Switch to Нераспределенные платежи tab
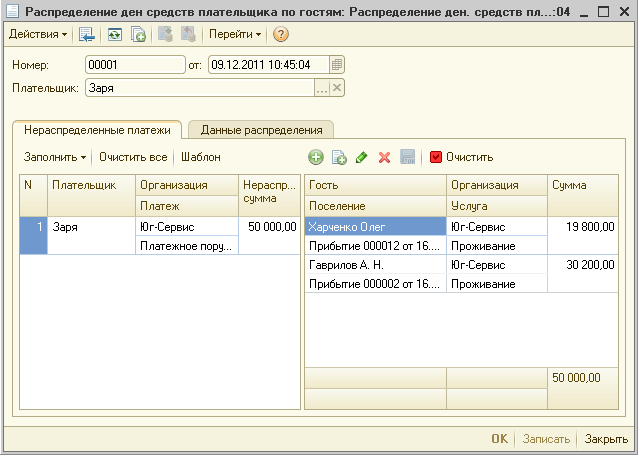 point(97,130)
